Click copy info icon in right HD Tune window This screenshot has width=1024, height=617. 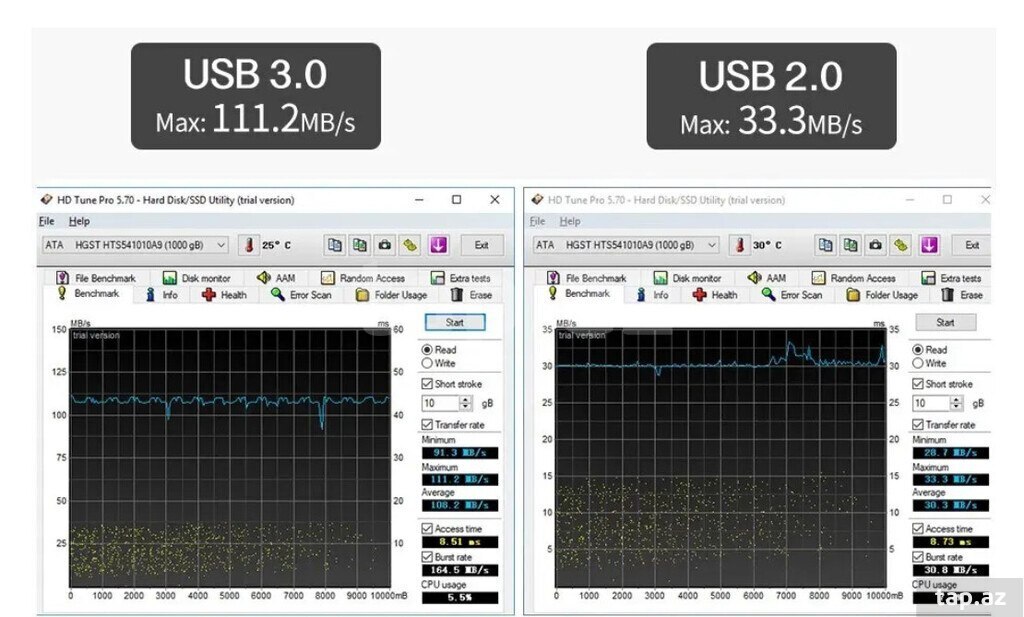click(825, 245)
